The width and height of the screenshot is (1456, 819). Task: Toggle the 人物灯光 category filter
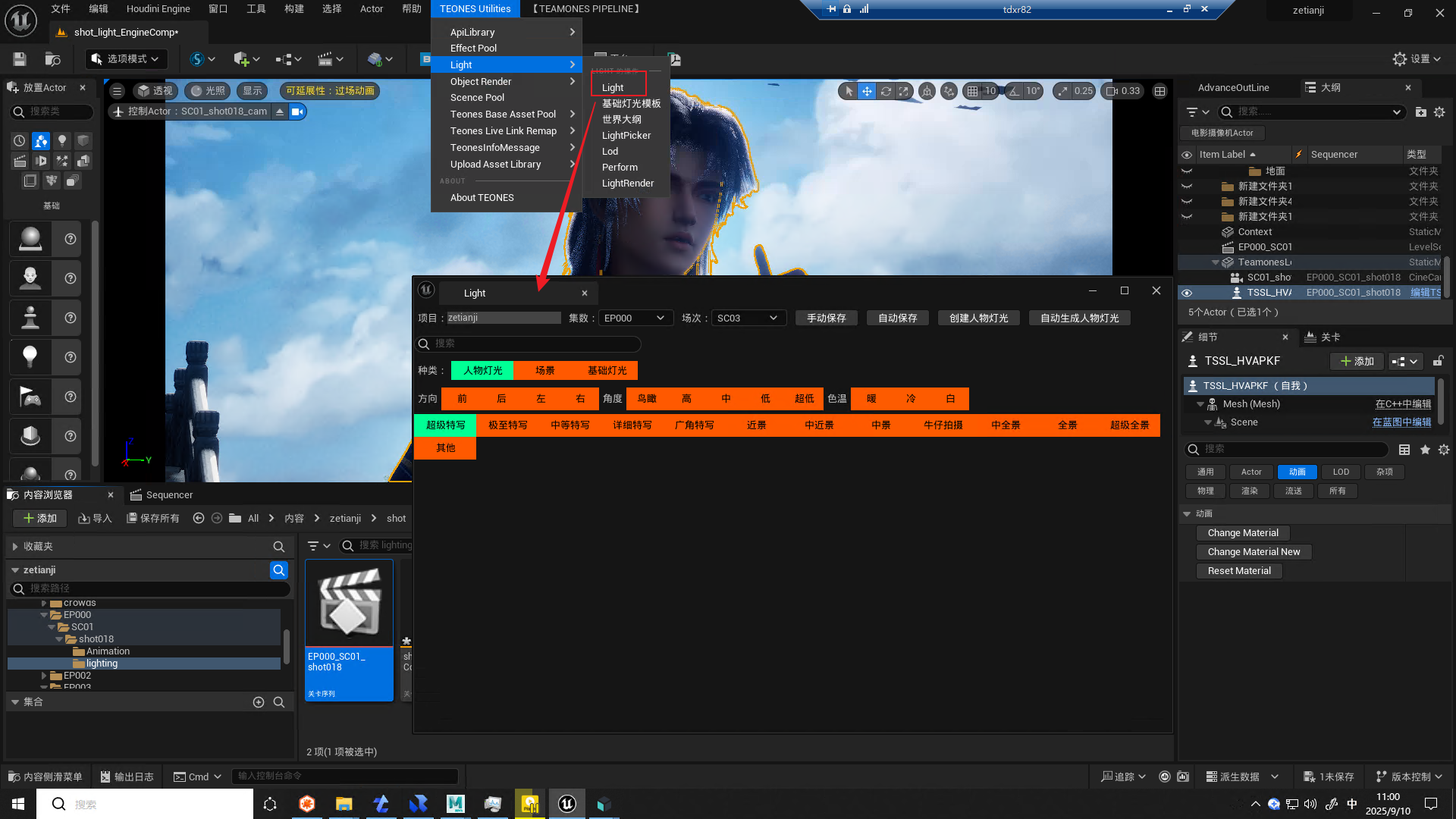tap(482, 371)
